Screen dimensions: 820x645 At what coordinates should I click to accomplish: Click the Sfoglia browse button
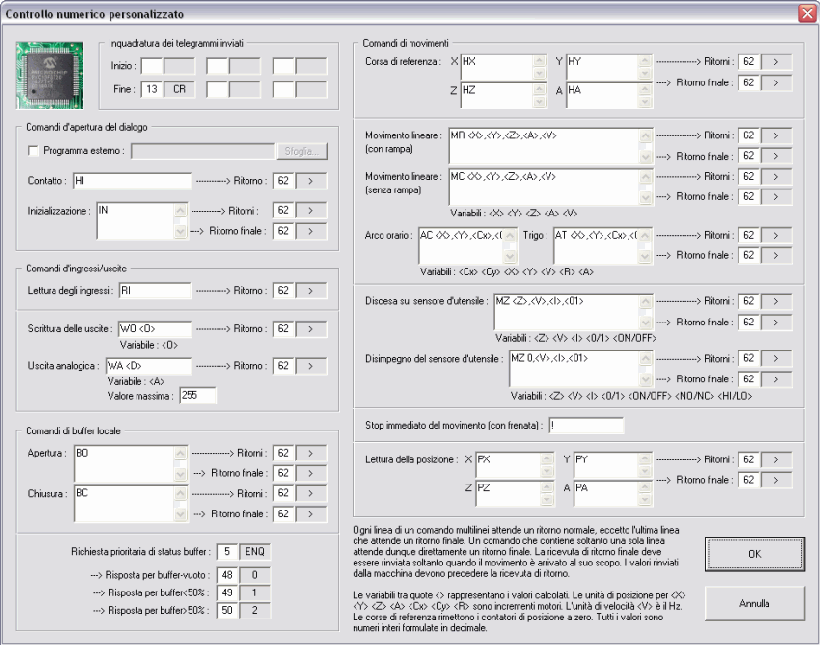(302, 151)
